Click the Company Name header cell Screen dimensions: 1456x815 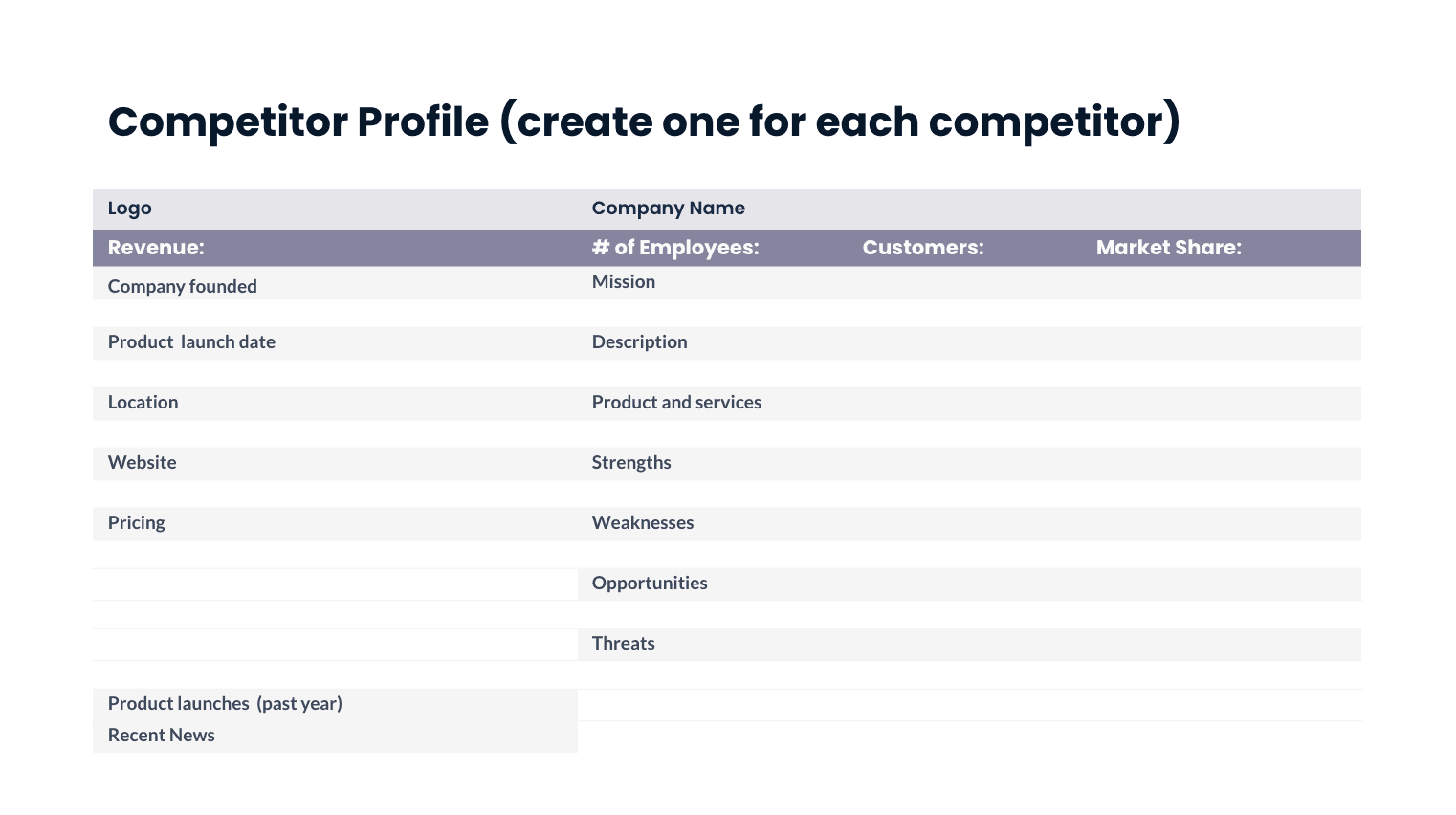point(668,209)
